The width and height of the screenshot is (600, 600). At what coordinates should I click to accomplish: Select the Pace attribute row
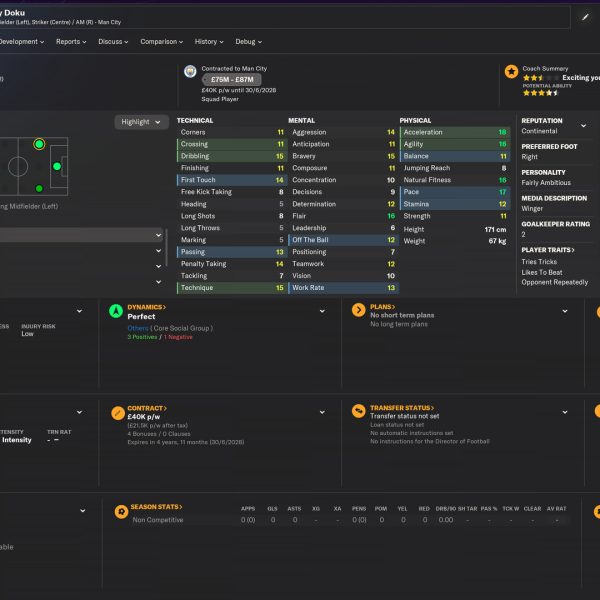tap(455, 192)
